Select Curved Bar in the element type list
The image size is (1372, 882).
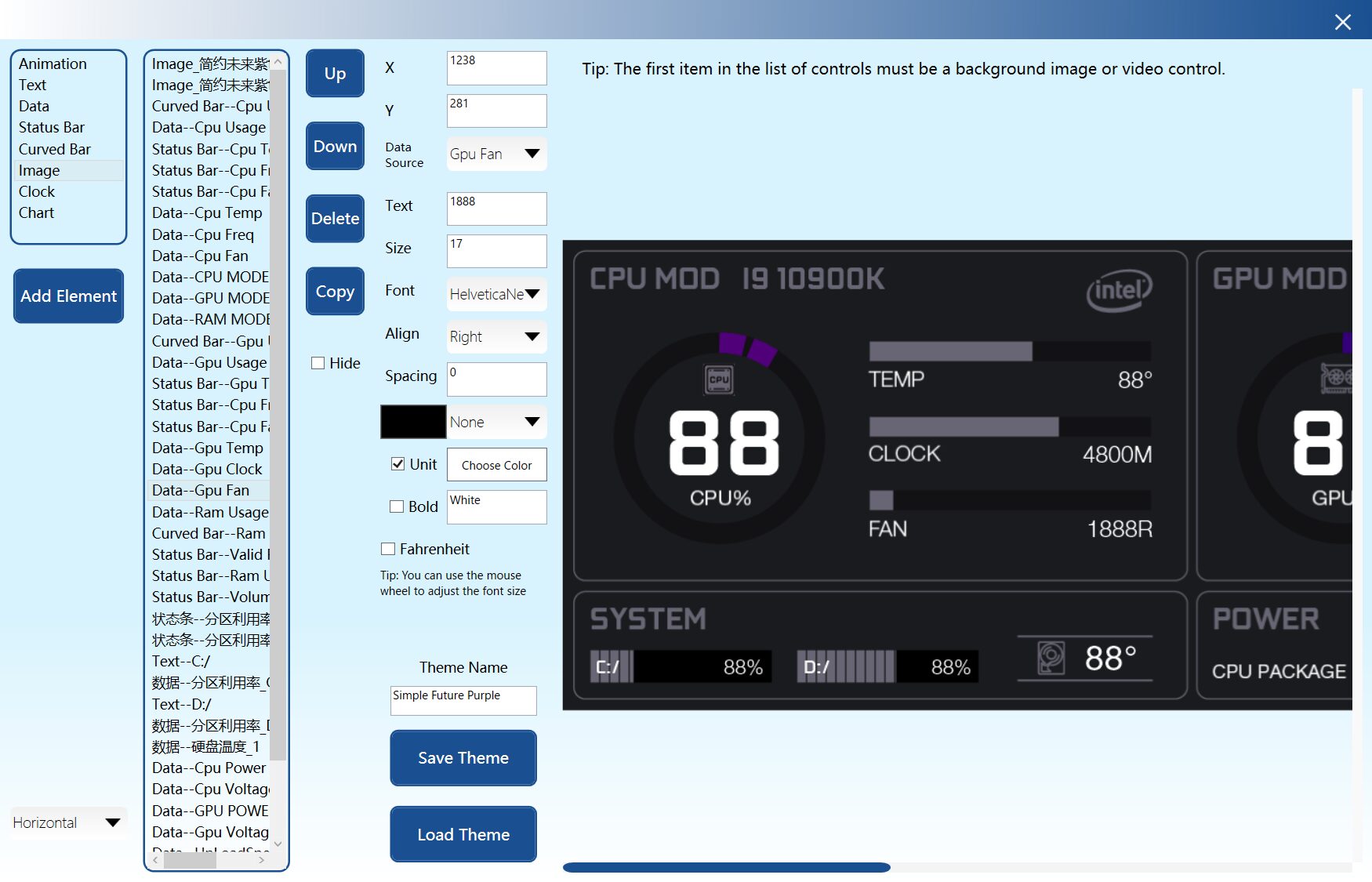pos(55,149)
